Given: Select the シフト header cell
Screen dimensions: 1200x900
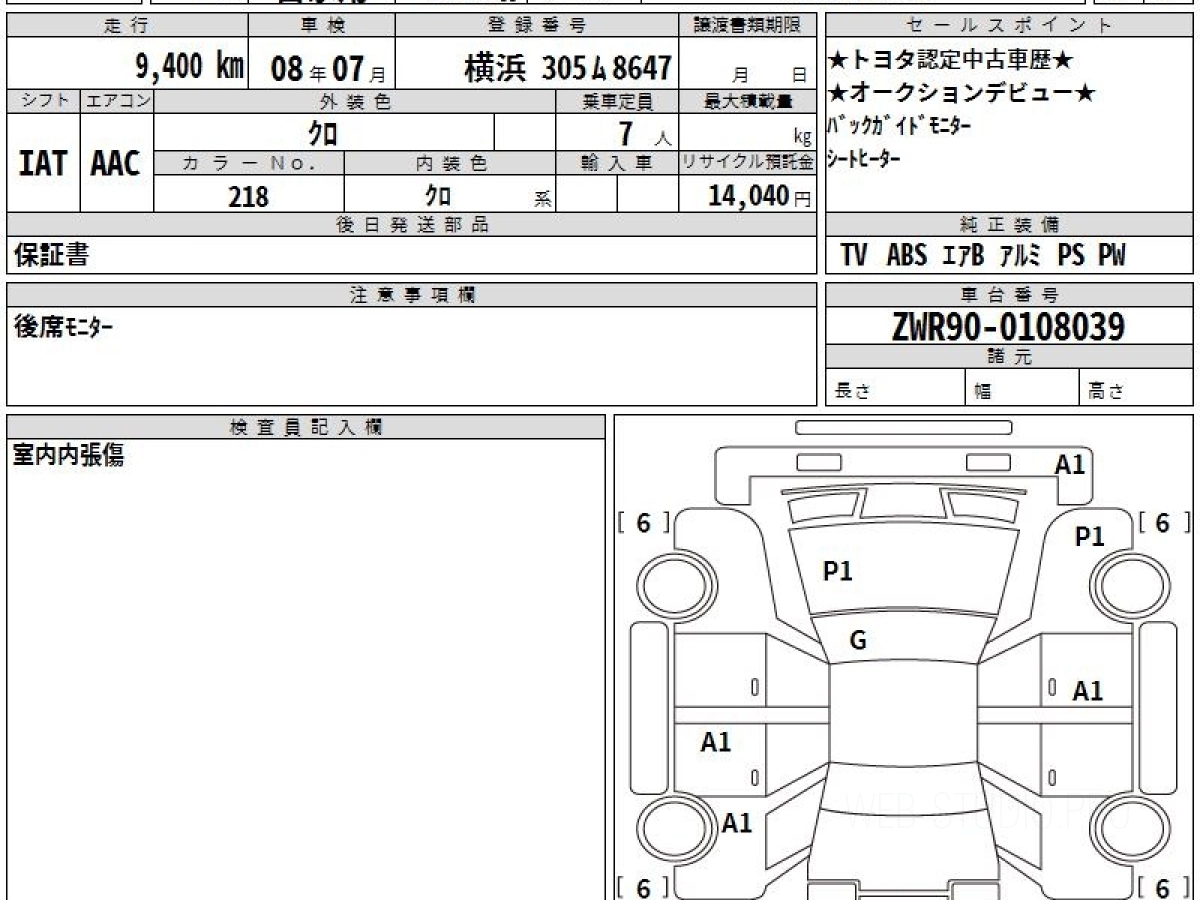Looking at the screenshot, I should click(x=43, y=101).
